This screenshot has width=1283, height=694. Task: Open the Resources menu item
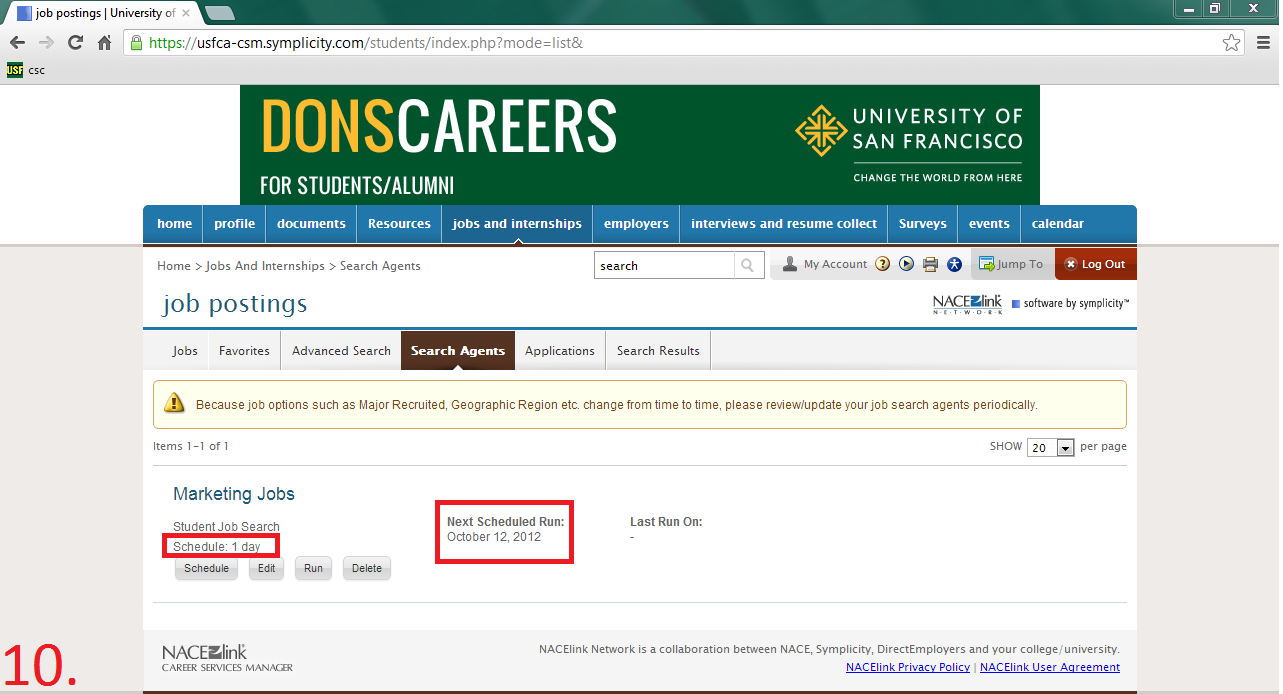point(399,224)
